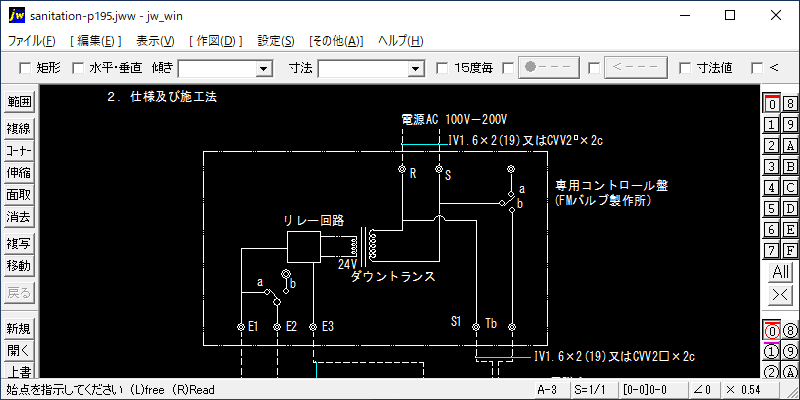Click the リレー回路 label in the drawing
The image size is (800, 400).
(x=313, y=220)
